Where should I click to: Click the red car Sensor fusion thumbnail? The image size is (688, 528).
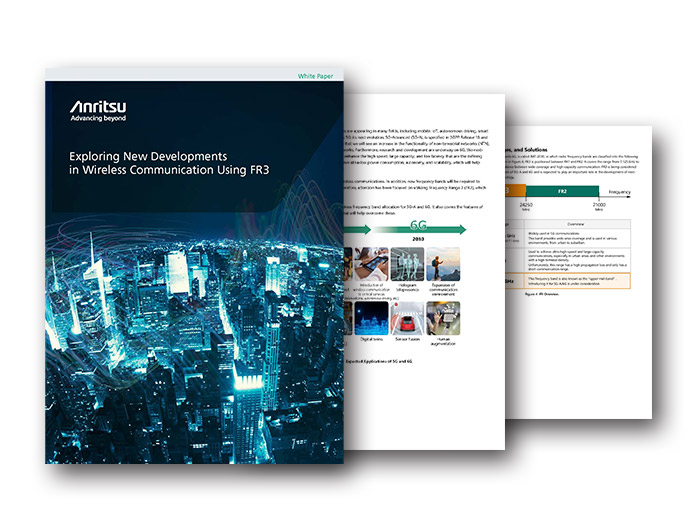coord(407,318)
